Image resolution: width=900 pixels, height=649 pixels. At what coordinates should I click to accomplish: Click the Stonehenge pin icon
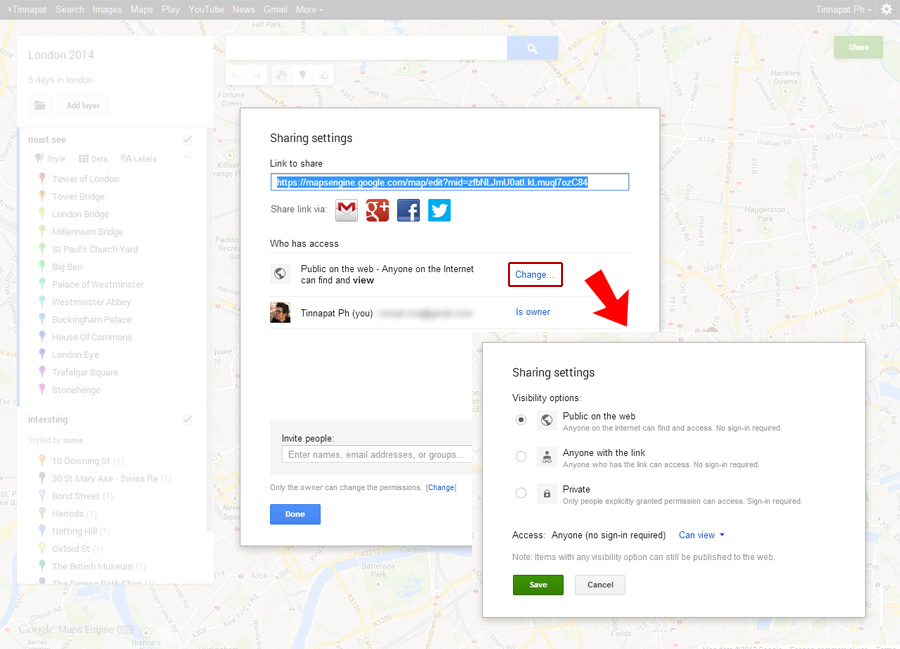tap(42, 389)
